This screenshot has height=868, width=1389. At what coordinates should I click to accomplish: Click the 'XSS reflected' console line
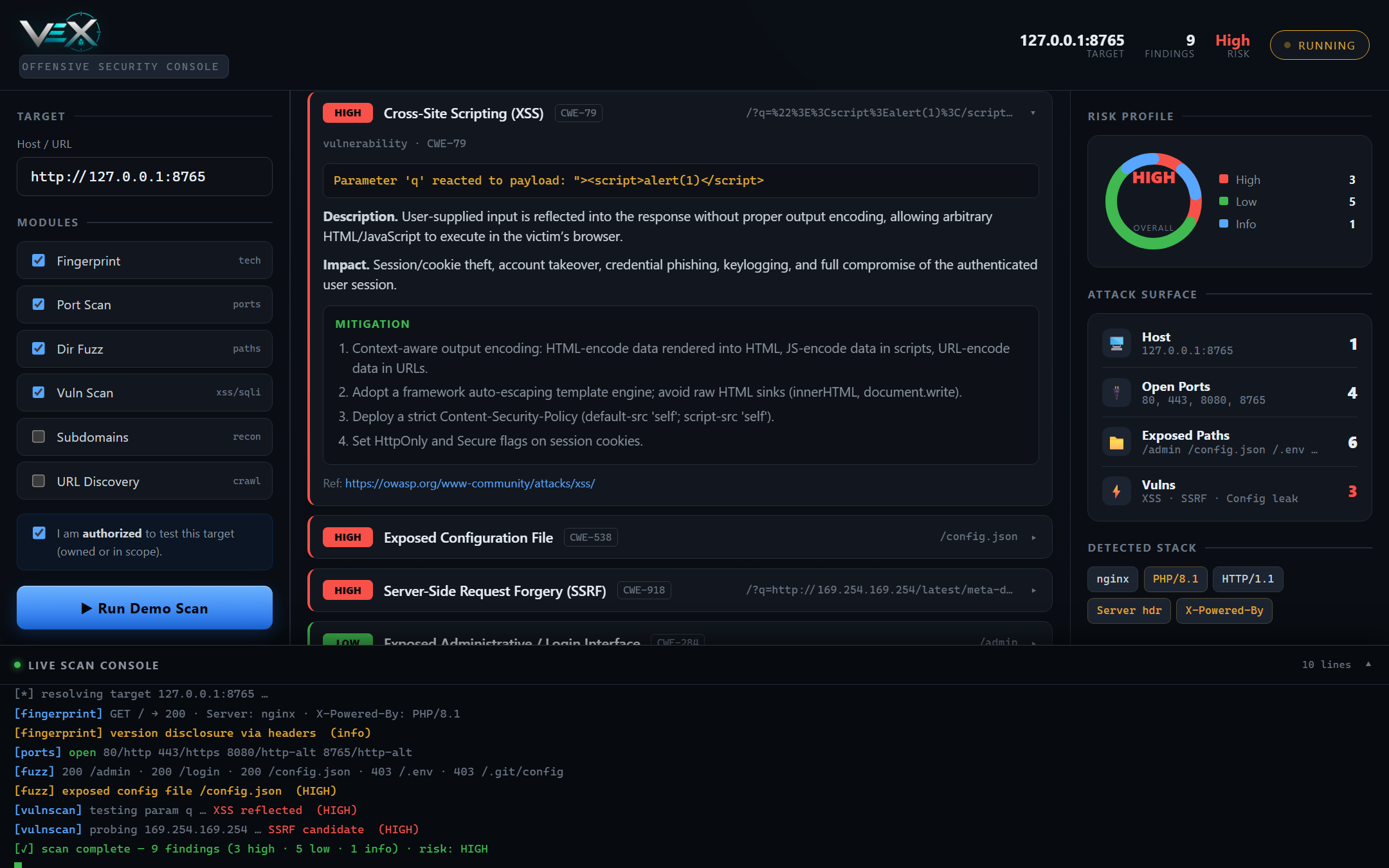click(185, 810)
